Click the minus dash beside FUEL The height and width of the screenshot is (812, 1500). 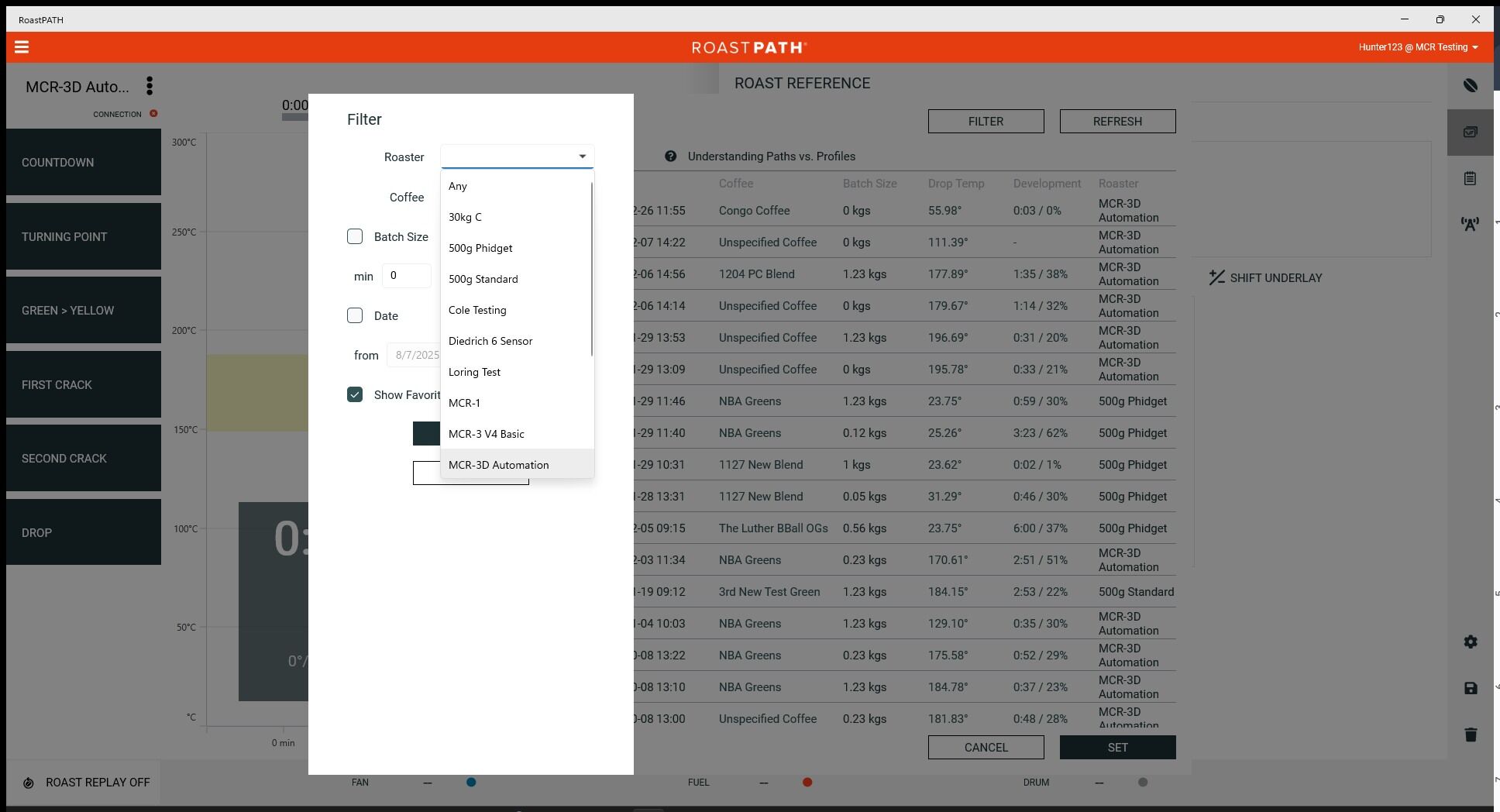point(764,783)
